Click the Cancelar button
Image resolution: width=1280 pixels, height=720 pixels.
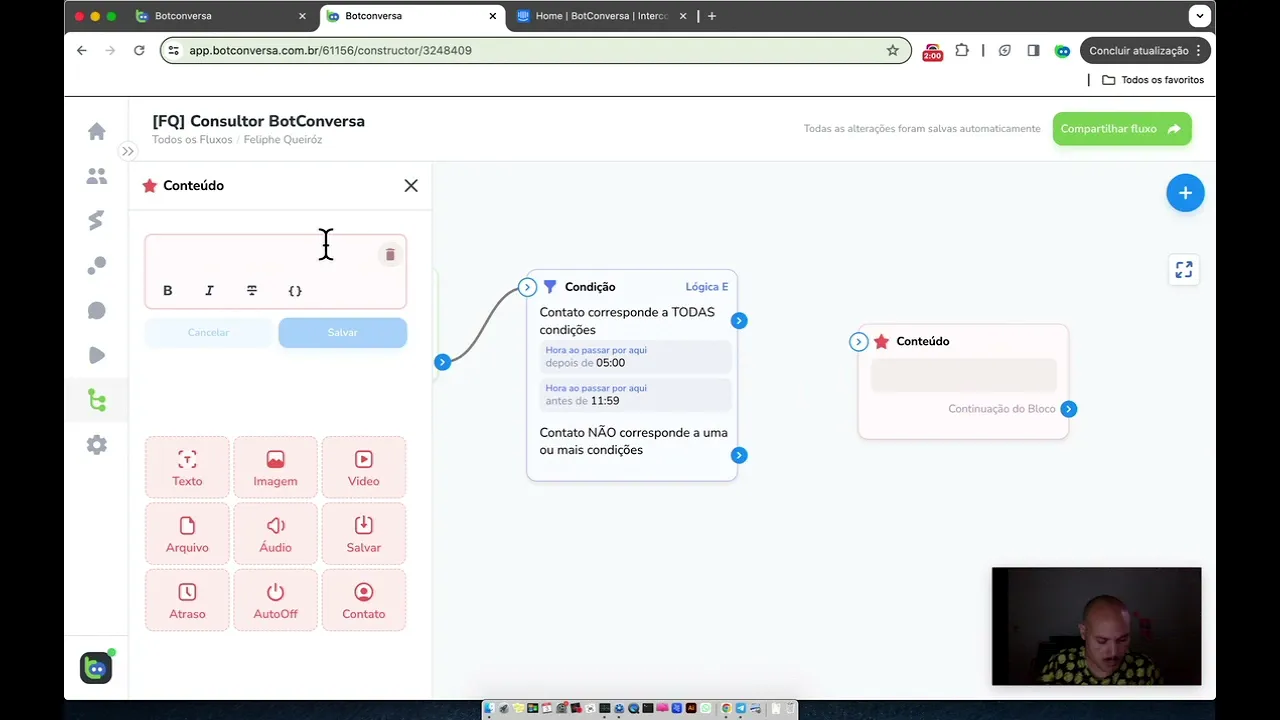tap(209, 332)
